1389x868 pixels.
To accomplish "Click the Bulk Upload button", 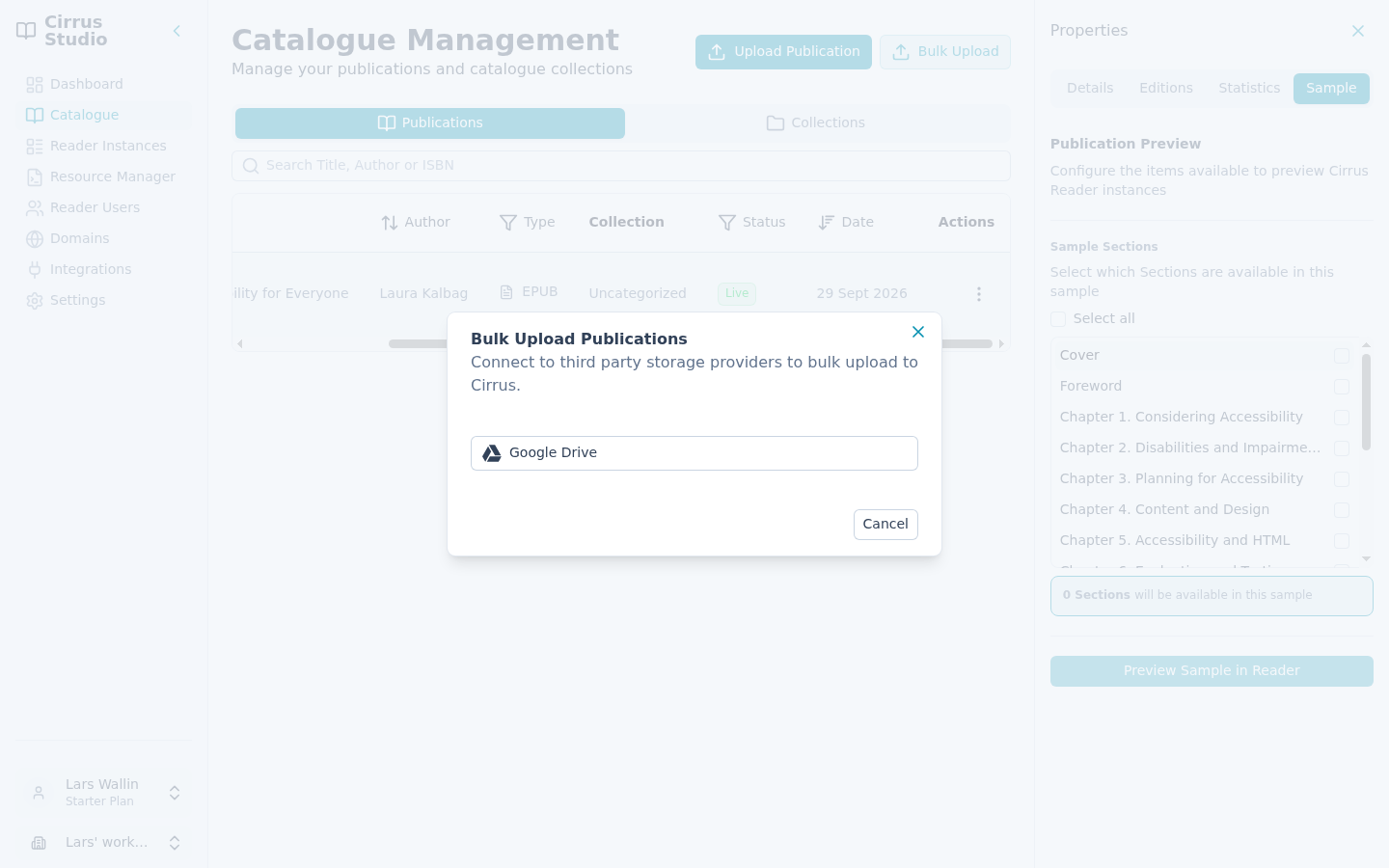I will (x=945, y=52).
